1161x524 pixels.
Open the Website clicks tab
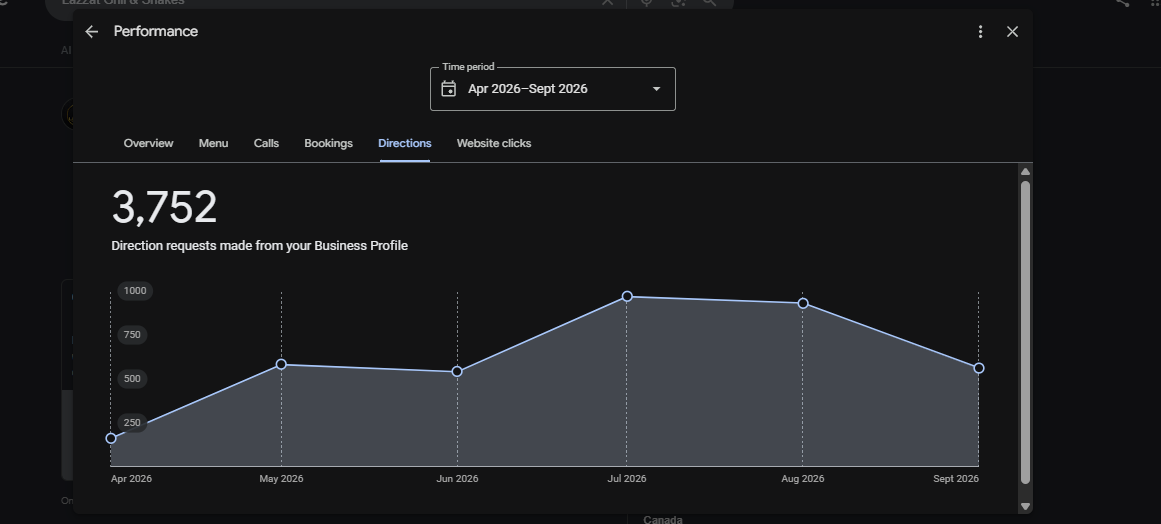point(494,144)
